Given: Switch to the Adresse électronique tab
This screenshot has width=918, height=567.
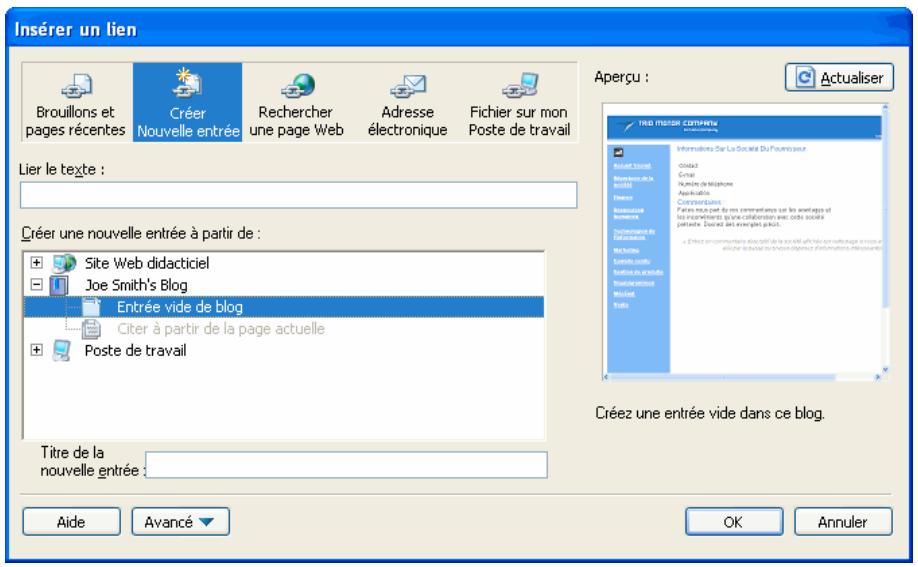Looking at the screenshot, I should pyautogui.click(x=407, y=103).
